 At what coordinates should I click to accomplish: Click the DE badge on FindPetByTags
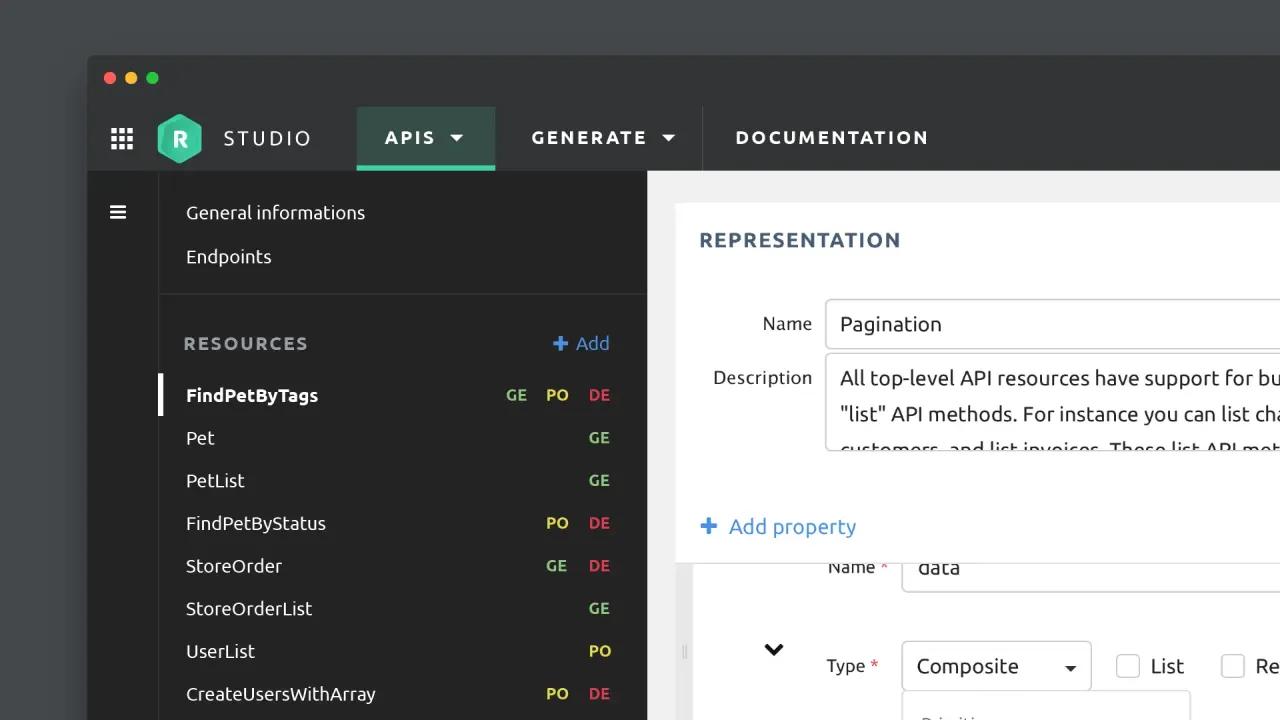coord(599,395)
